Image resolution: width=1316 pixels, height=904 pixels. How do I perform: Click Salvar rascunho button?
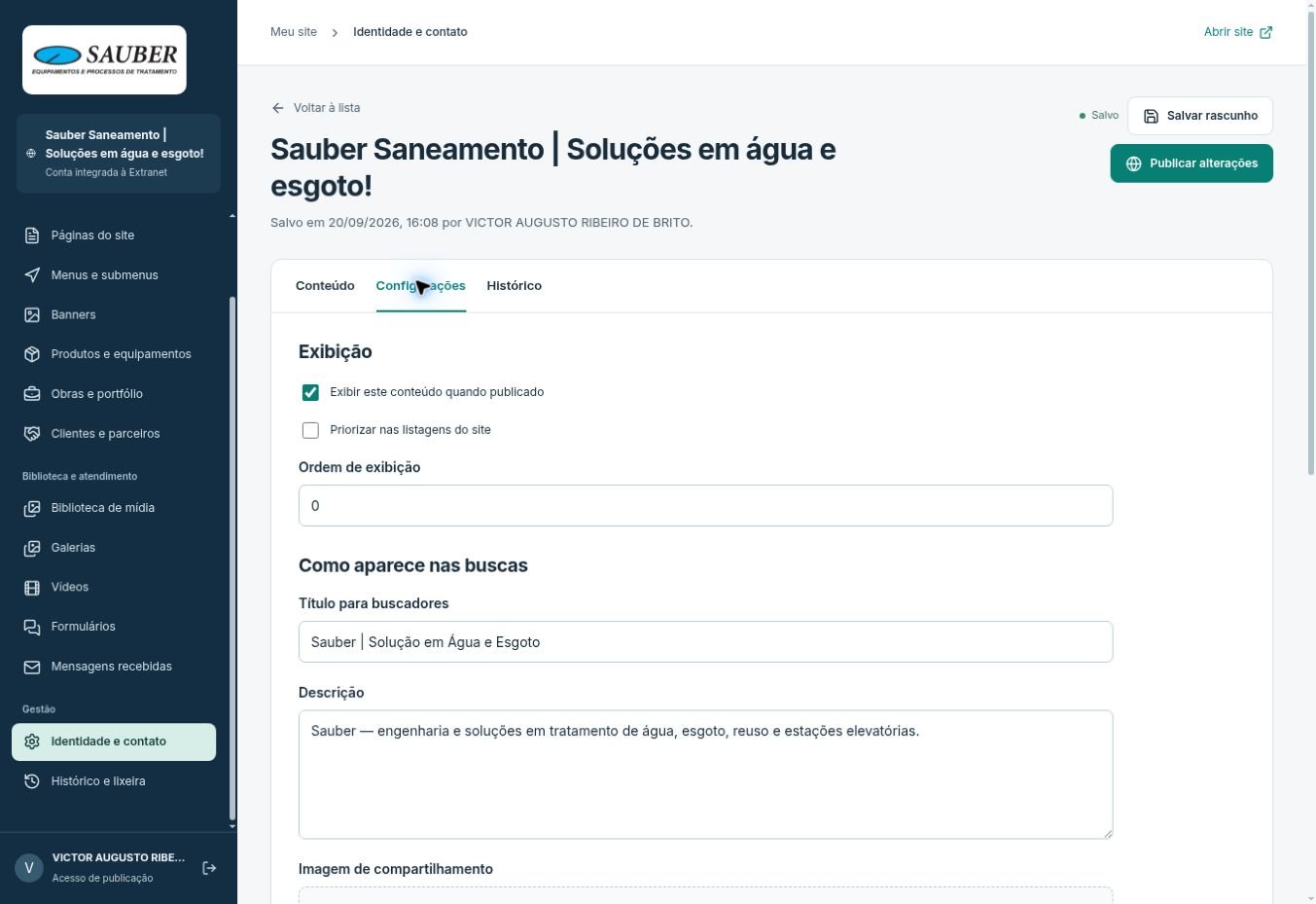tap(1200, 116)
